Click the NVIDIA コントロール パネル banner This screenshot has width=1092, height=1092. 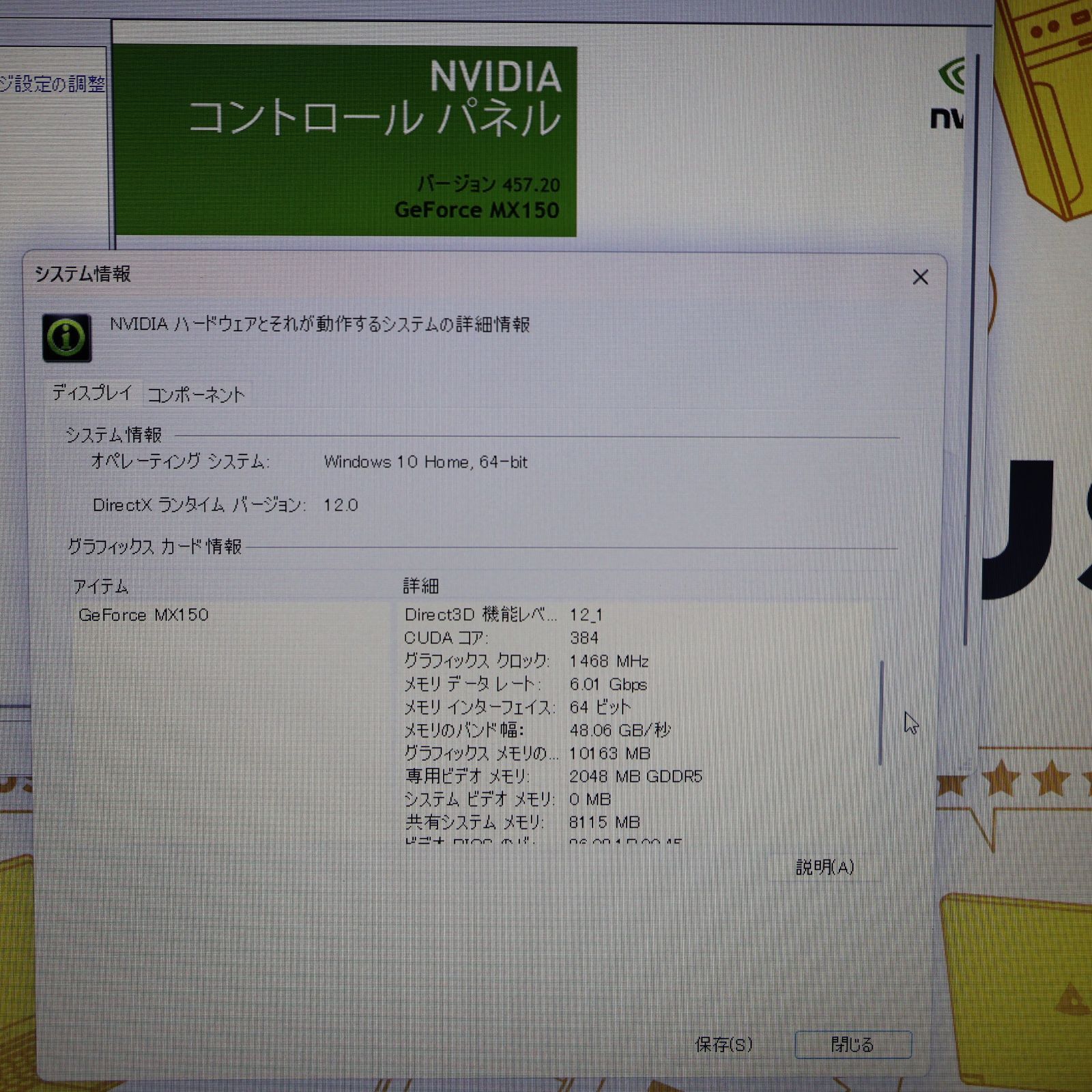[x=345, y=141]
